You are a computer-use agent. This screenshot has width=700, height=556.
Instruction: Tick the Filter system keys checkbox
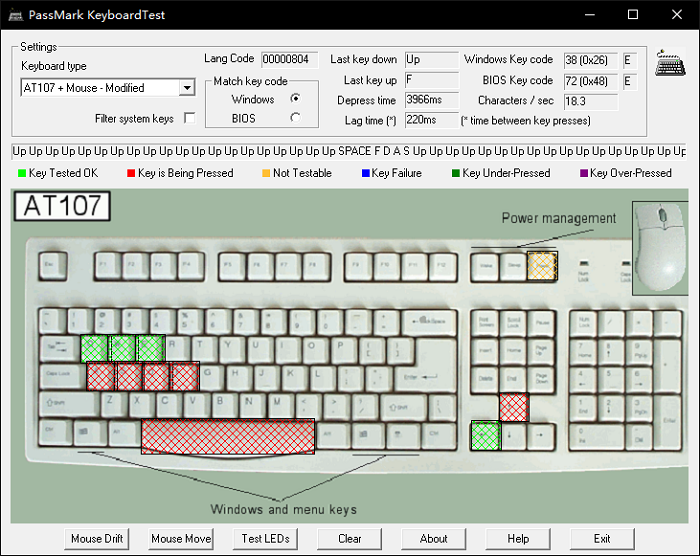click(190, 118)
